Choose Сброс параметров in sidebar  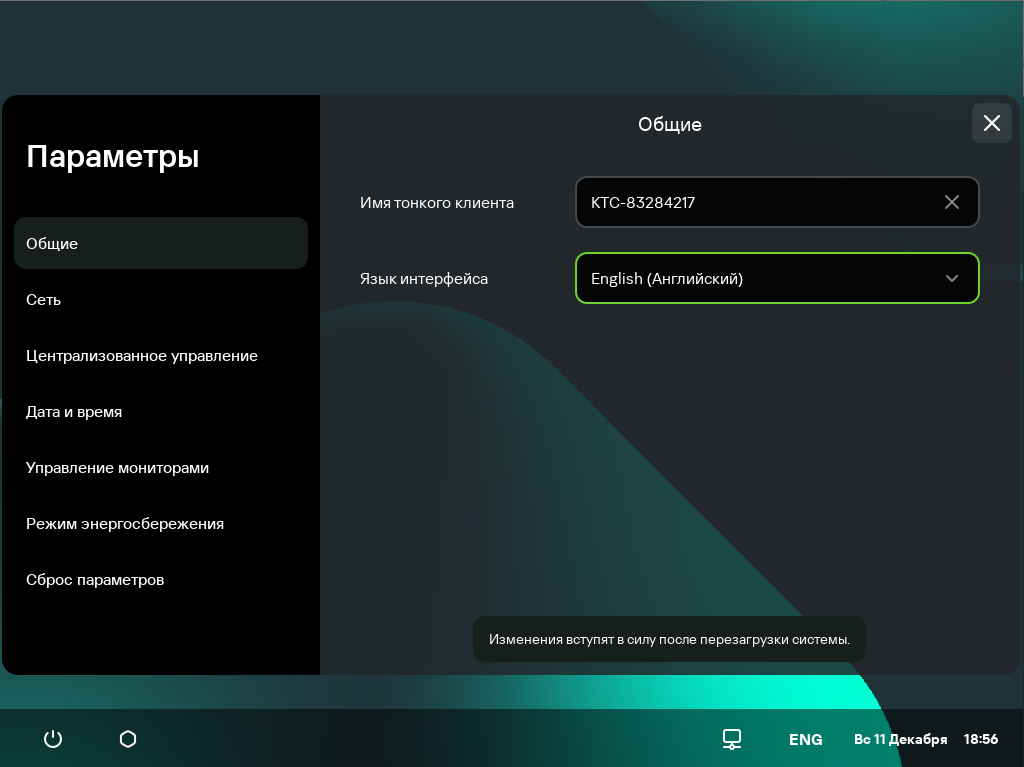(x=95, y=579)
